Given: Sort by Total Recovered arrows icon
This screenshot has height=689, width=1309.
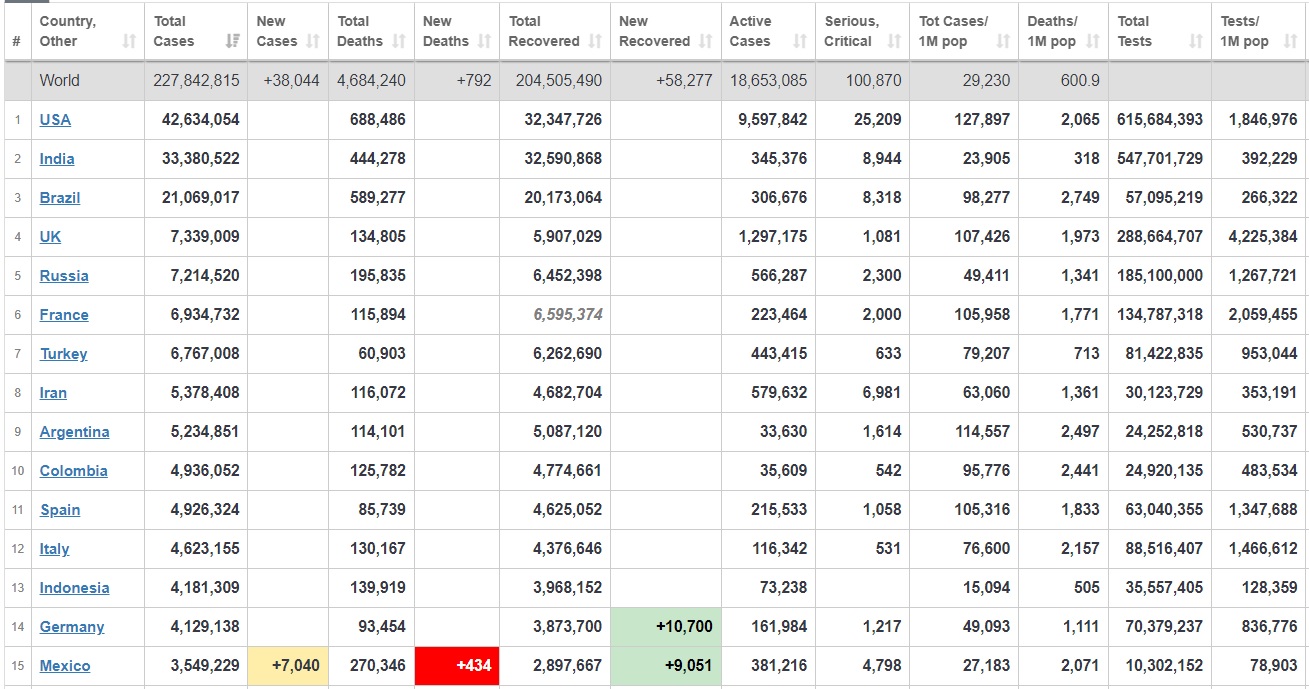Looking at the screenshot, I should [x=595, y=42].
